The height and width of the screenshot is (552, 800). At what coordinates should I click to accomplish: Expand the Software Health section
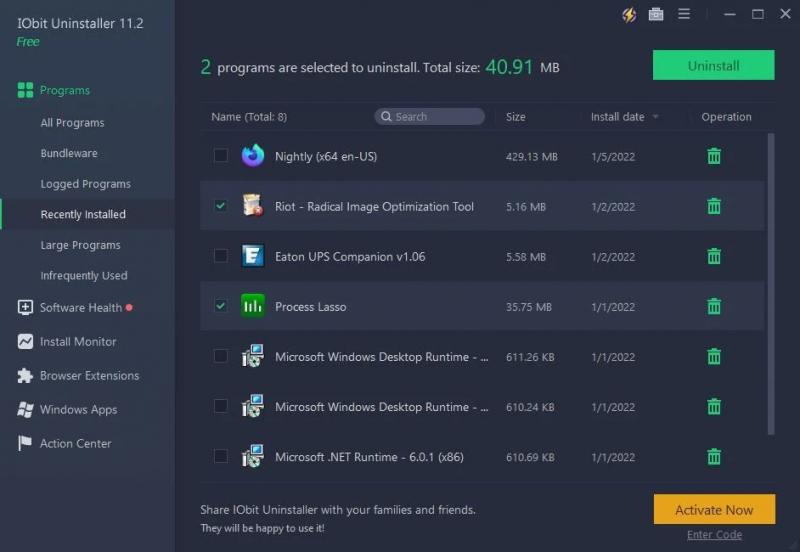pos(80,308)
